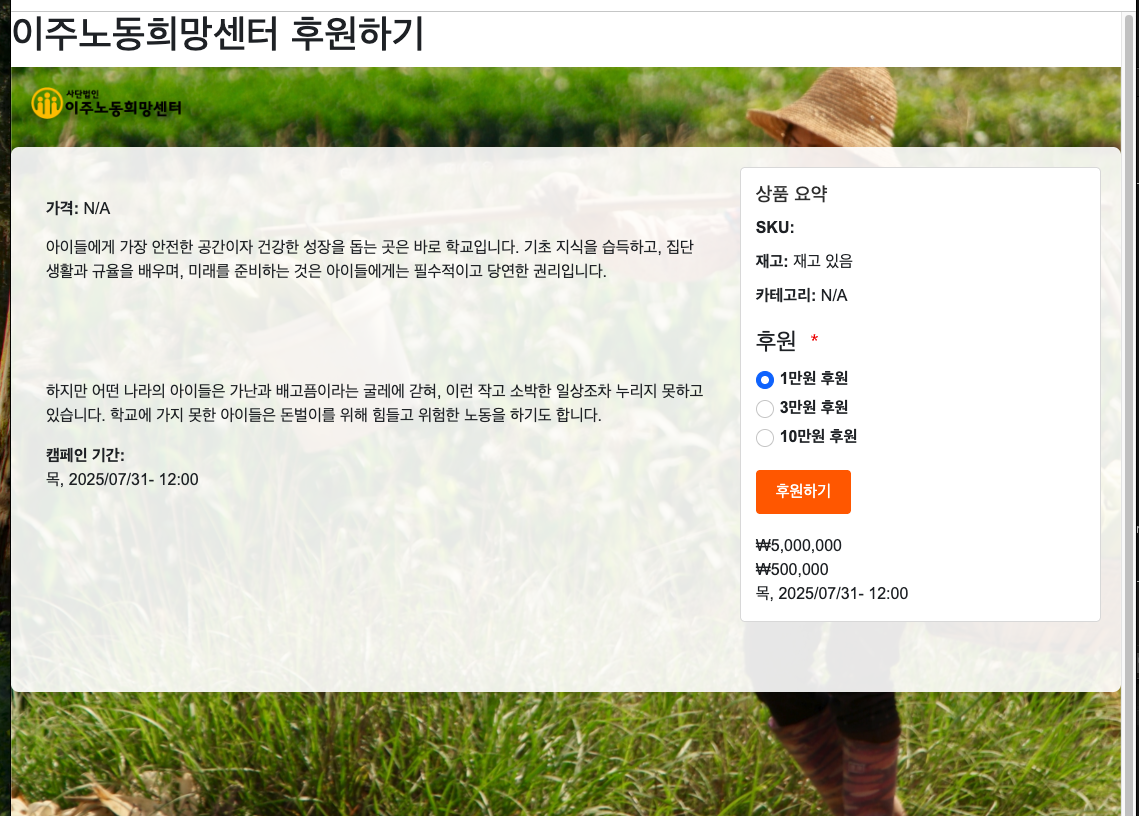Click the 상품 요약 heading
1139x816 pixels.
pyautogui.click(x=791, y=194)
